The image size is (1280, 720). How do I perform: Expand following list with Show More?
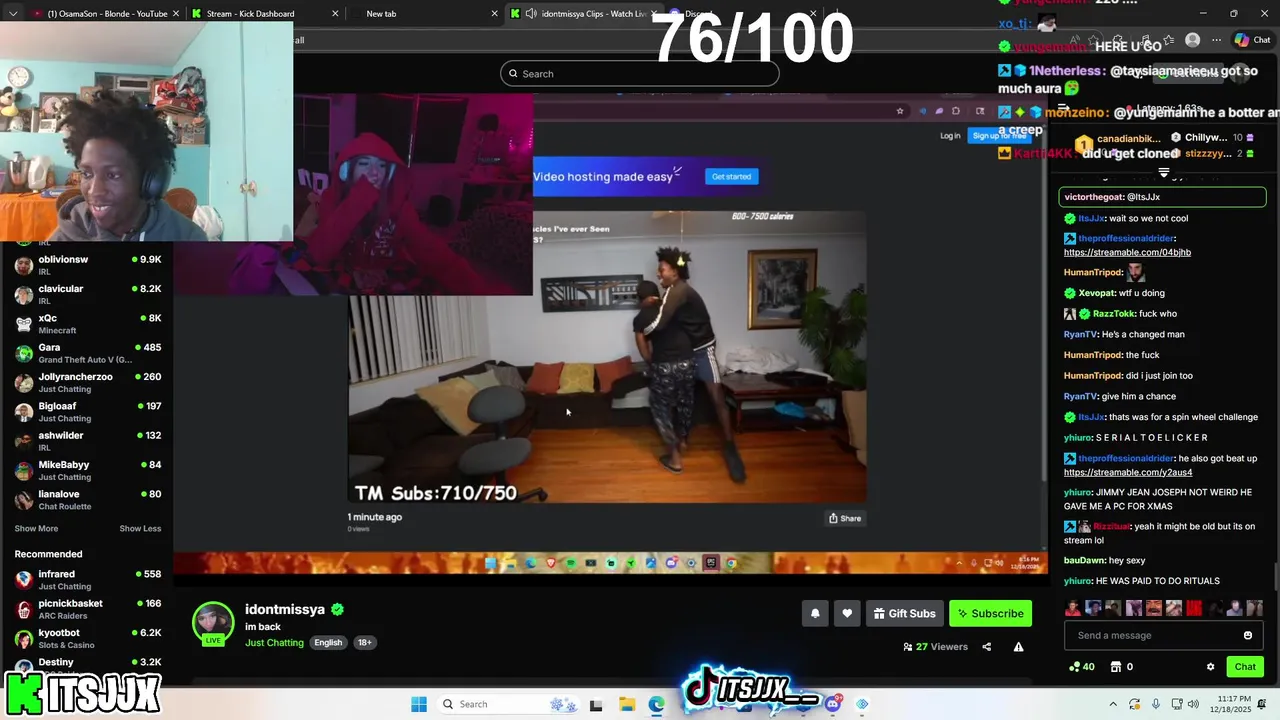[36, 528]
